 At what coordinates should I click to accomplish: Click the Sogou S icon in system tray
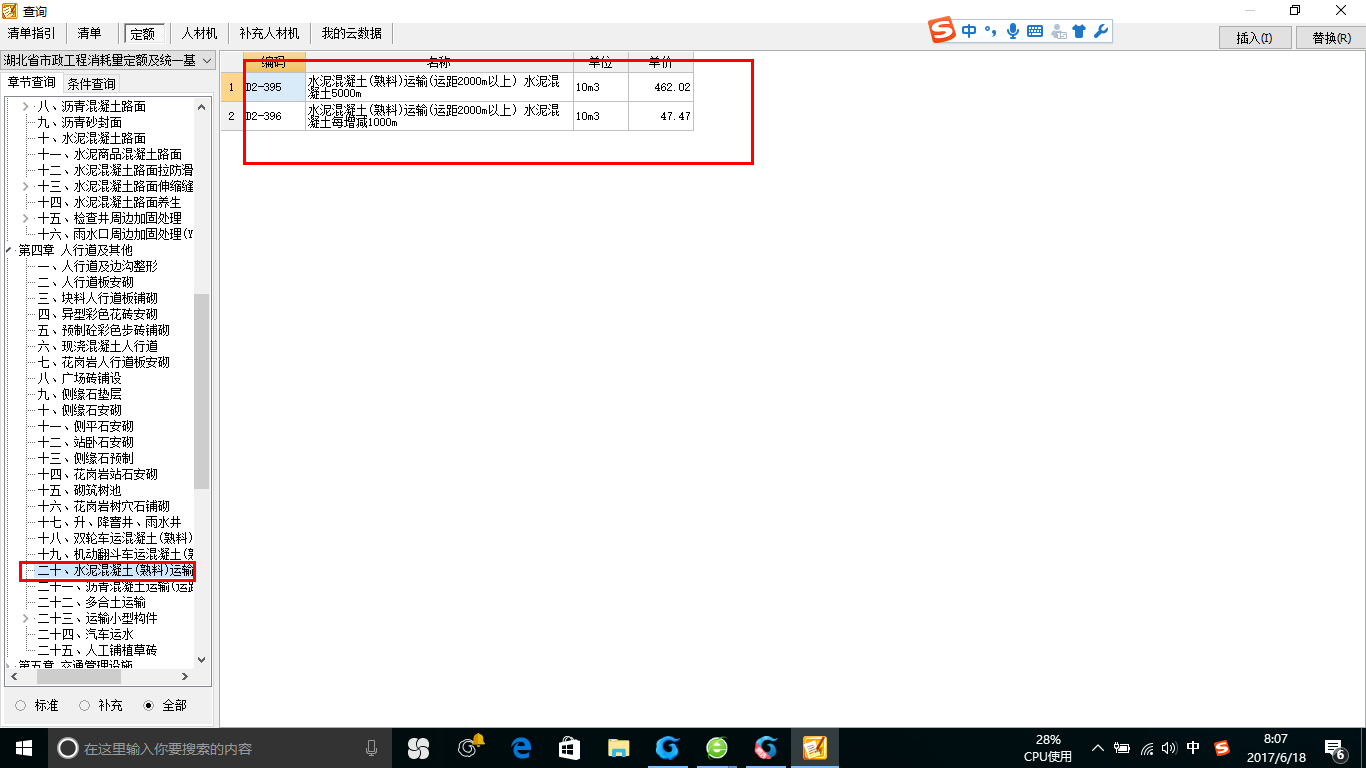point(1221,748)
